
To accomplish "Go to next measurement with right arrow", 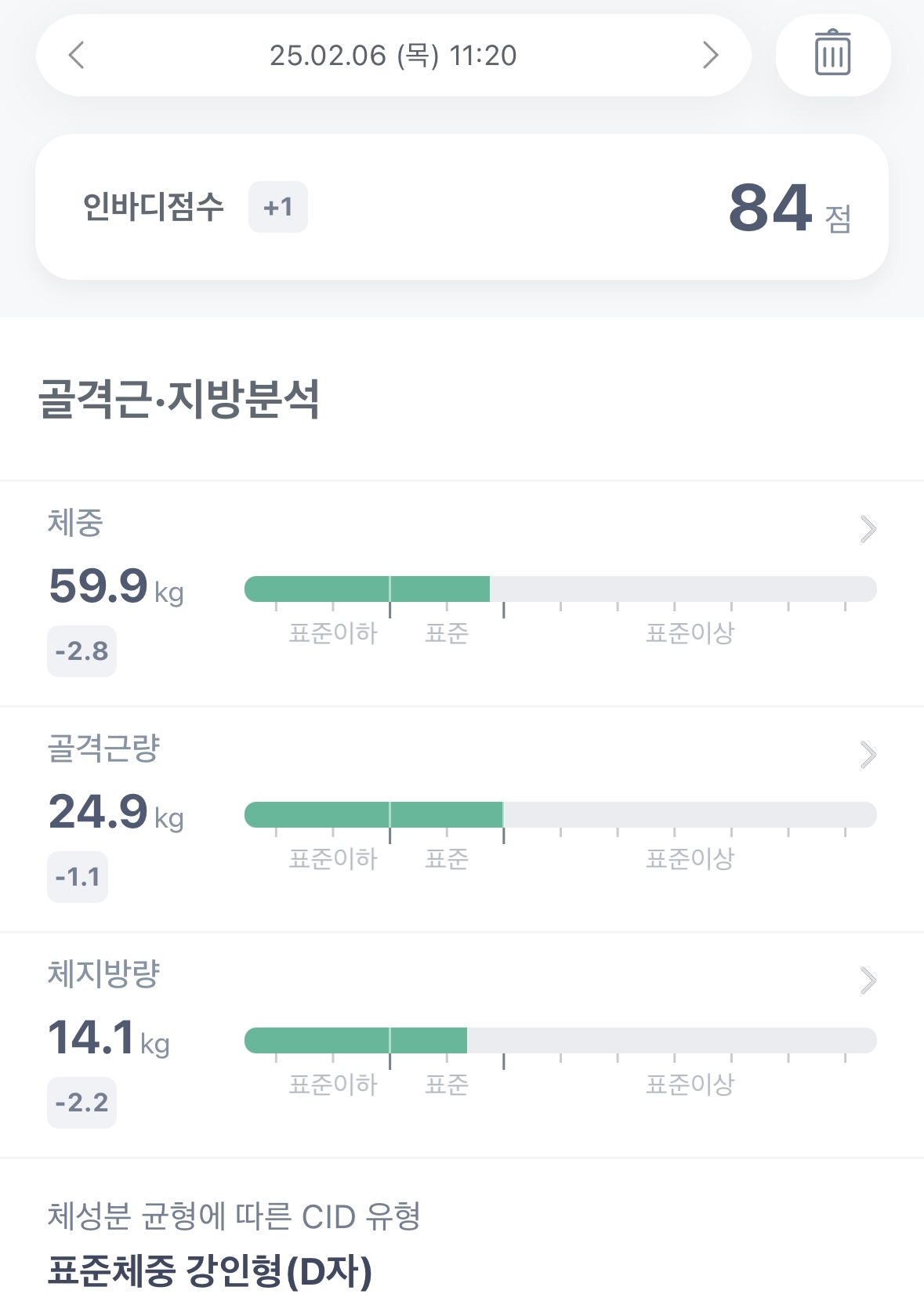I will click(710, 56).
